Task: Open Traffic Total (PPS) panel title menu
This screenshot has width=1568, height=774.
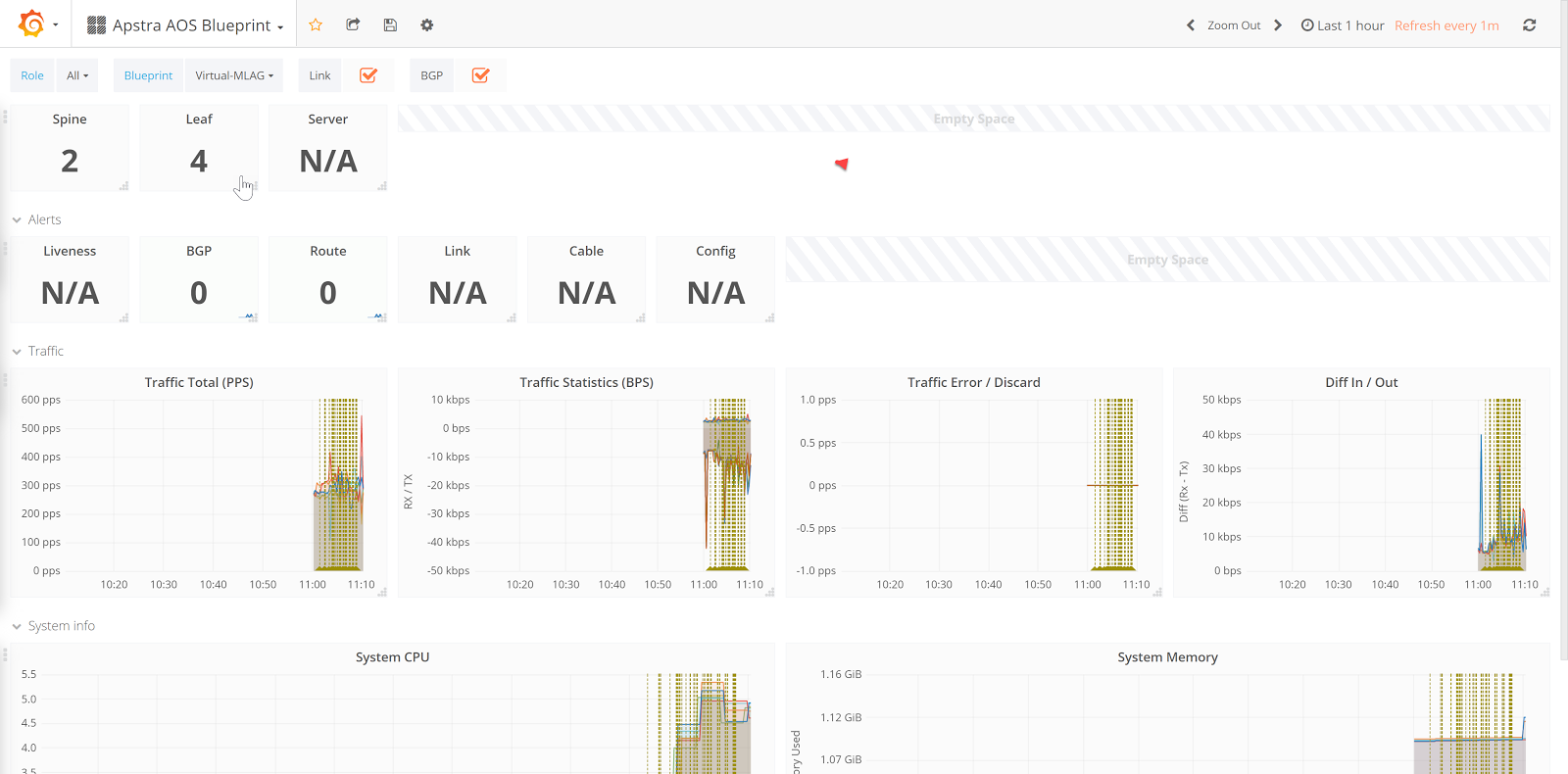Action: click(199, 382)
